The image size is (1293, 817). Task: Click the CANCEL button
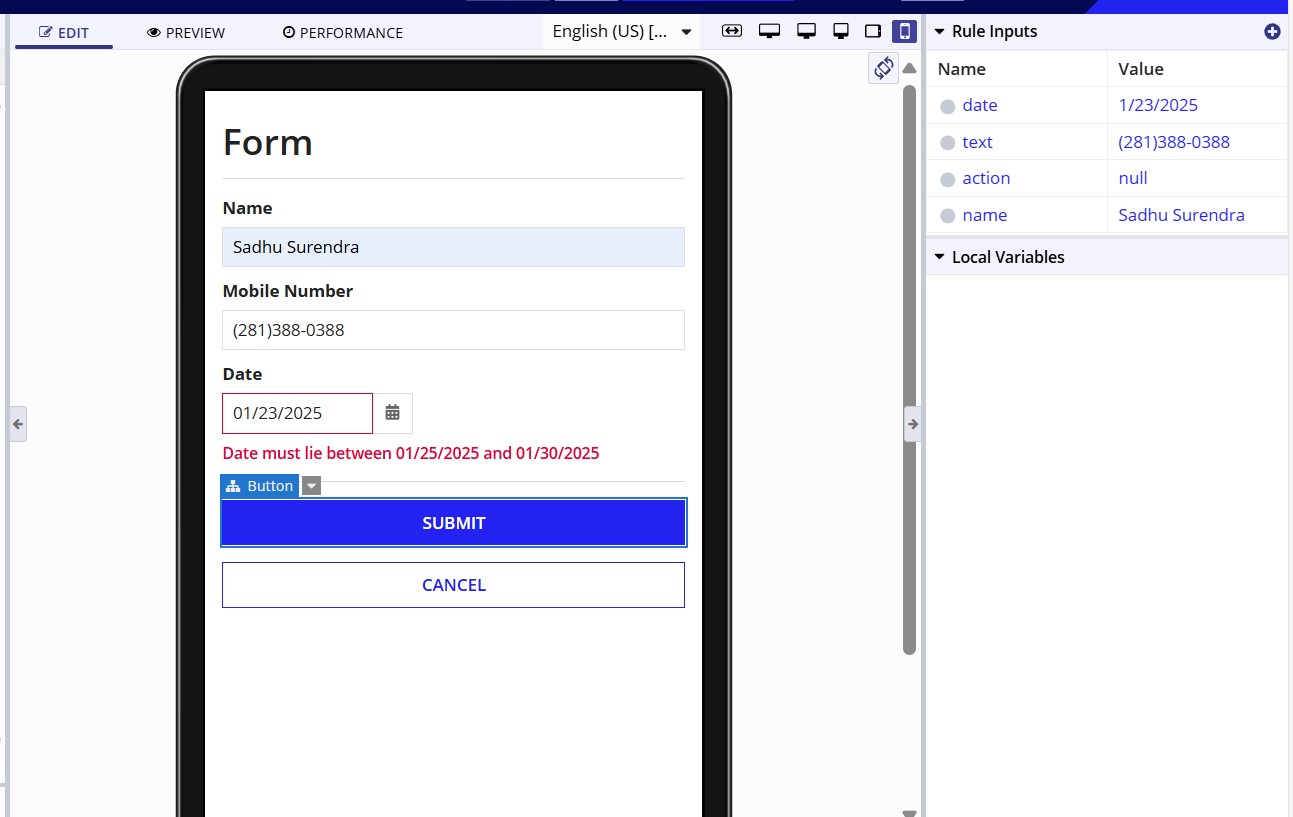[x=453, y=585]
